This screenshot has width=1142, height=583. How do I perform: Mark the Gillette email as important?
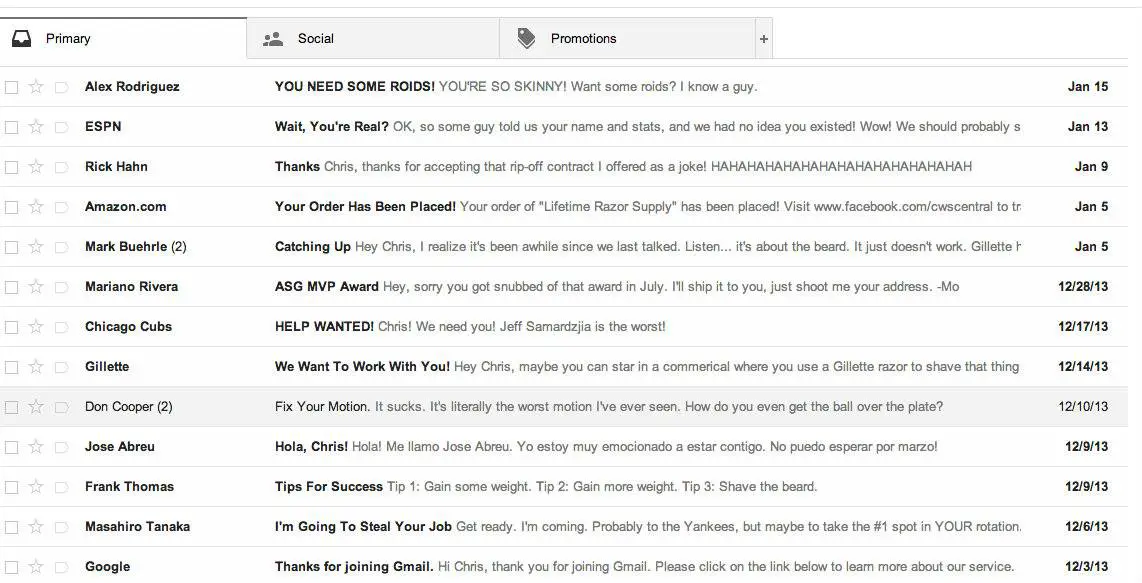(x=61, y=367)
